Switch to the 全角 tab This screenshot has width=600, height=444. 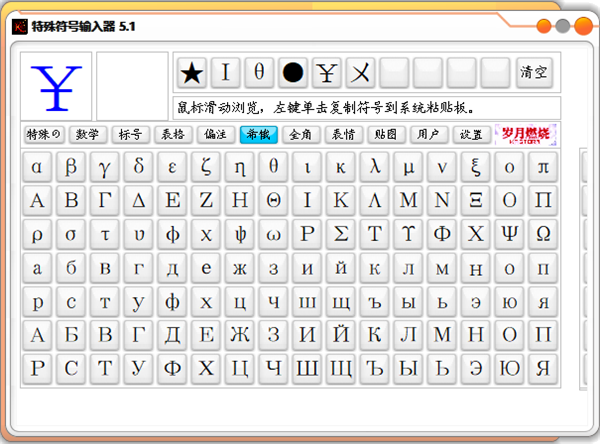tap(300, 134)
